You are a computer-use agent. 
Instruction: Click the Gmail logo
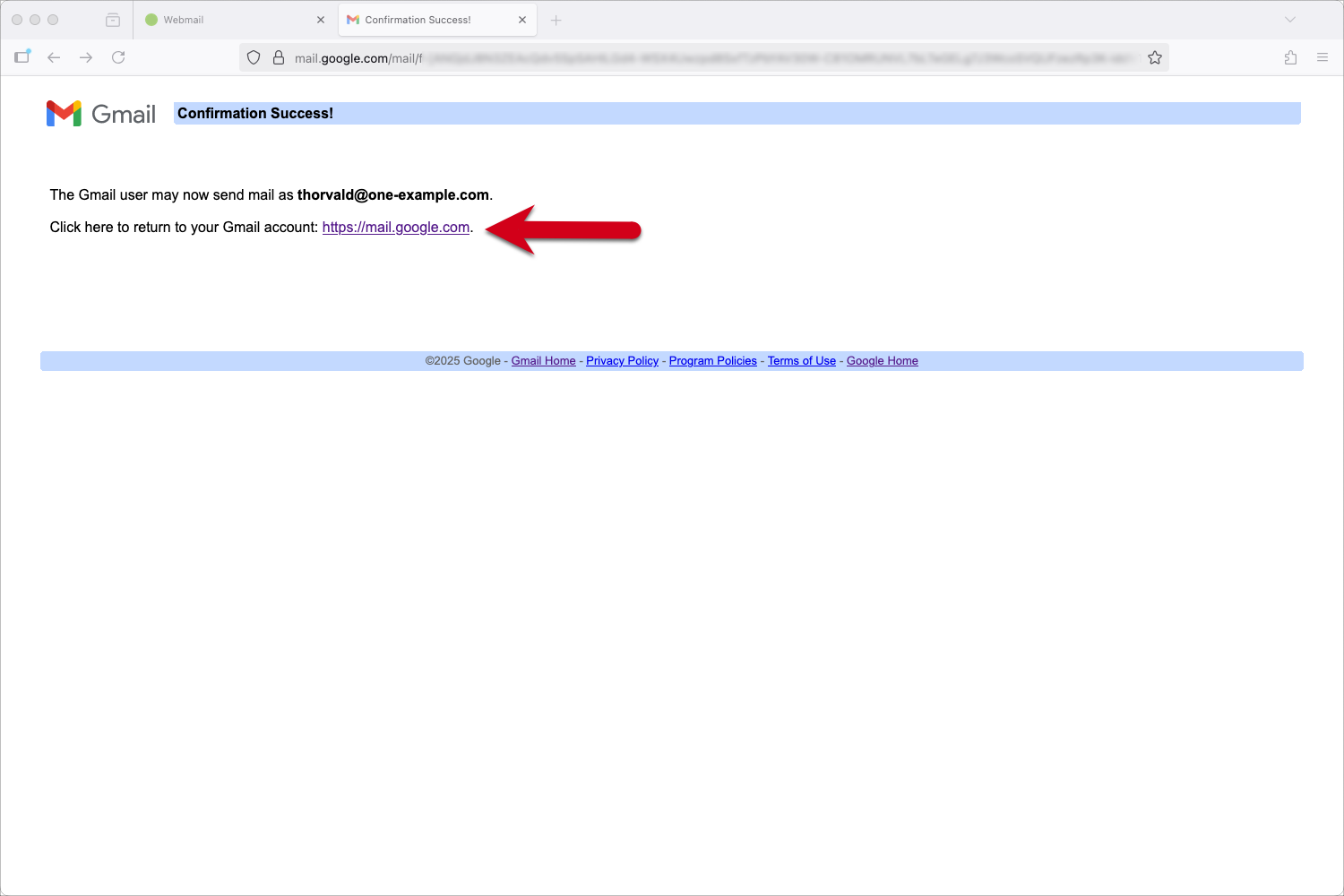tap(100, 113)
